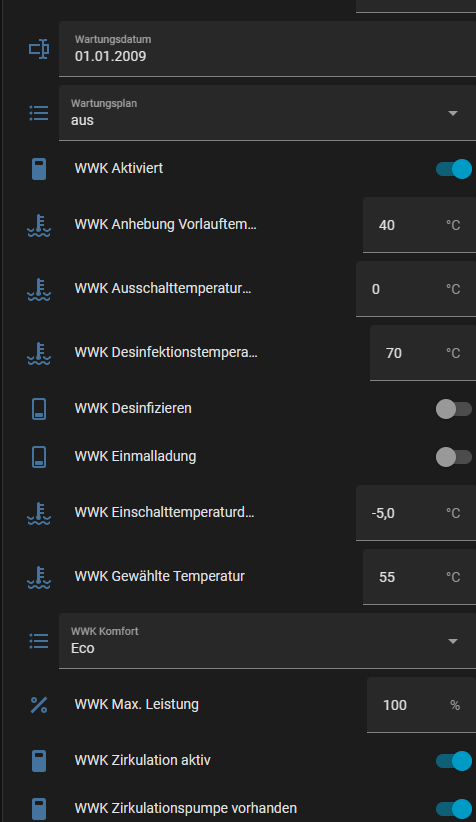Viewport: 476px width, 822px height.
Task: Click the Wartungsdatum date field
Action: click(x=267, y=49)
